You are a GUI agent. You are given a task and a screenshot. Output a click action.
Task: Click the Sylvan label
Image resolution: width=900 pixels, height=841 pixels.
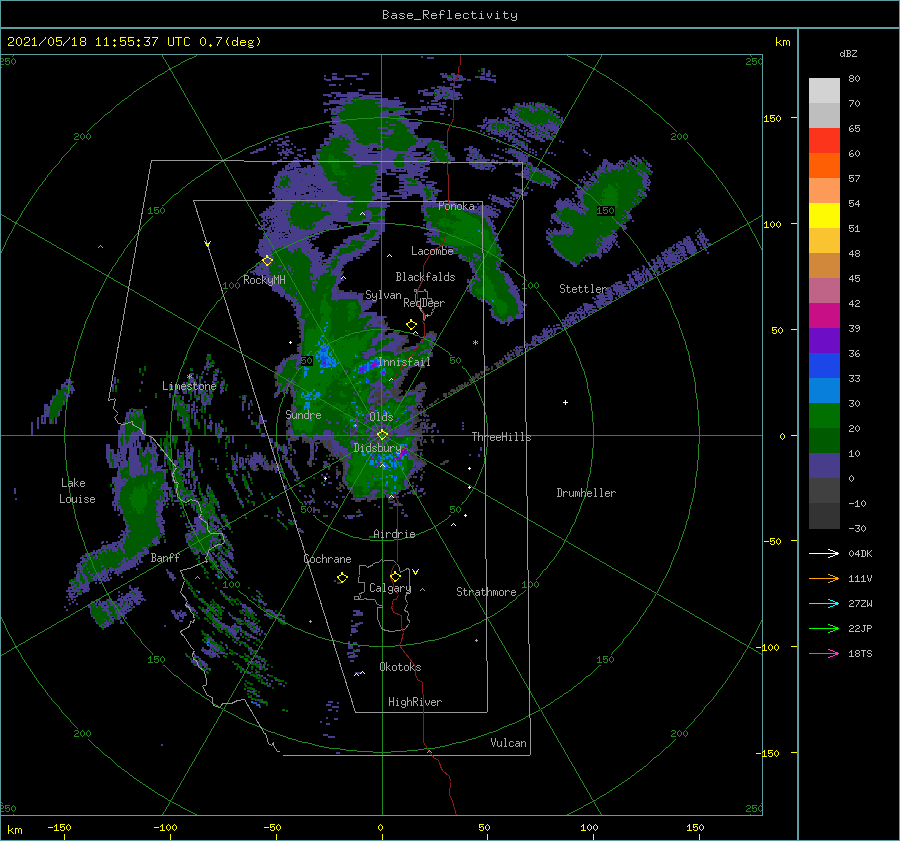click(383, 295)
